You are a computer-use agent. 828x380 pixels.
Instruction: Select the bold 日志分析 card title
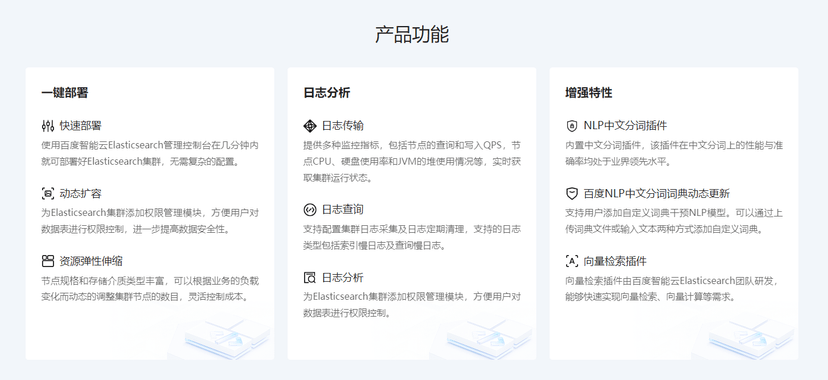[326, 93]
